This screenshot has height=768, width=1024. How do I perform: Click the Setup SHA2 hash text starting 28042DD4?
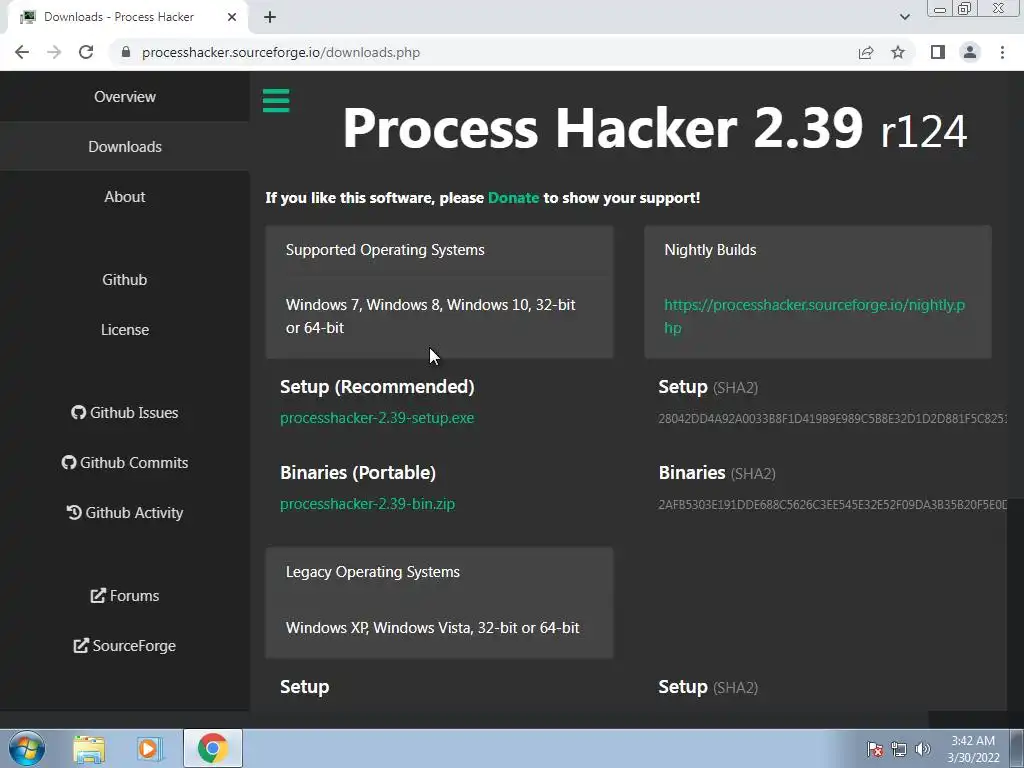point(833,419)
